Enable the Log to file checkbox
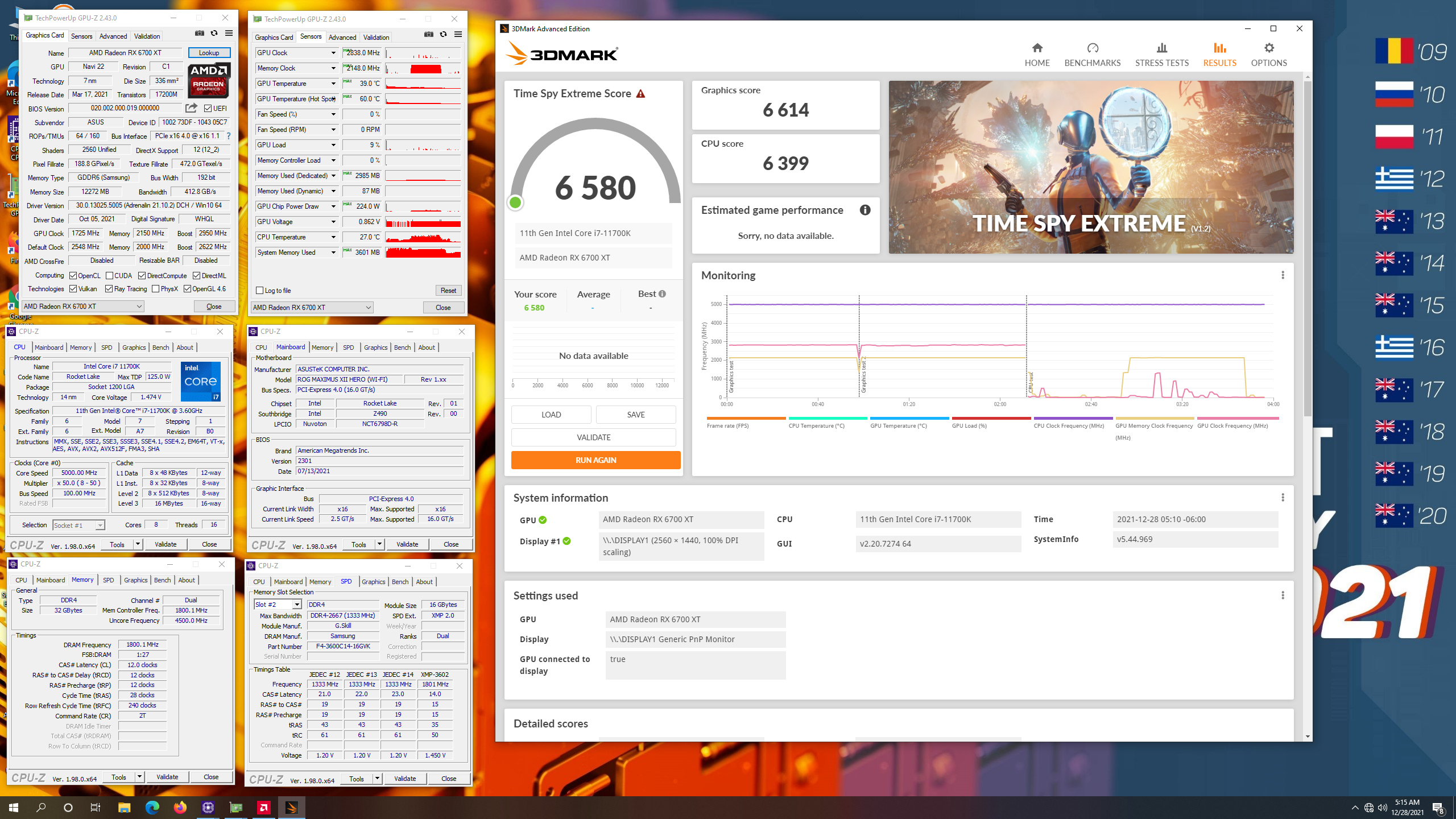The width and height of the screenshot is (1456, 819). tap(260, 291)
